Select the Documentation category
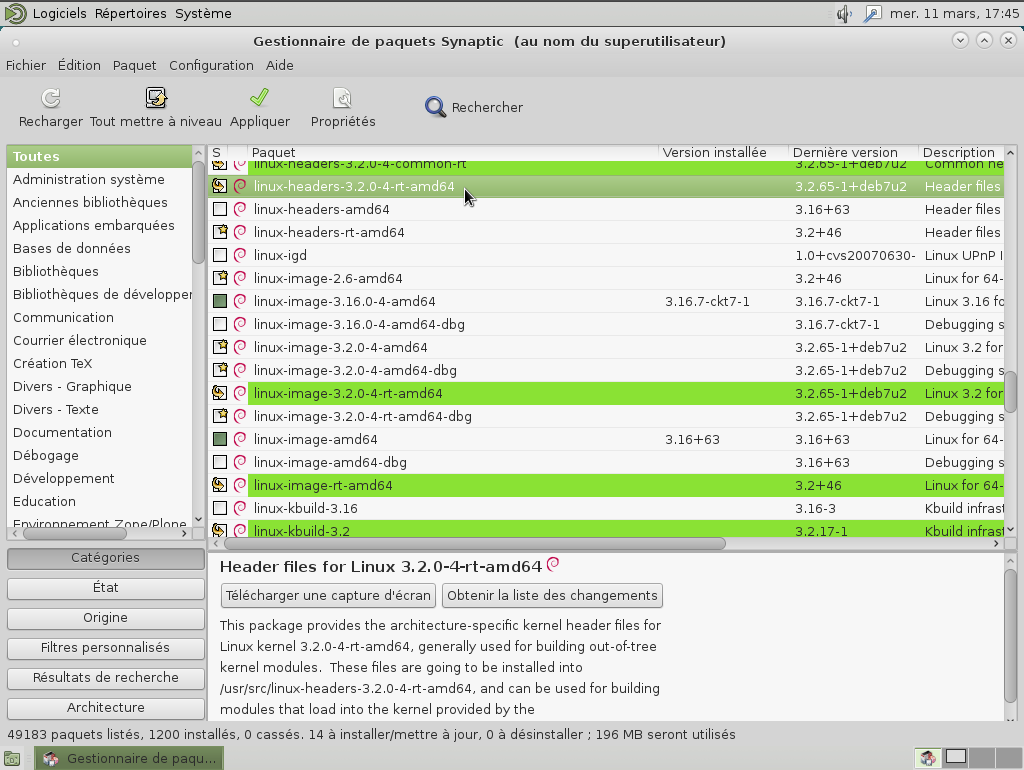Screen dimensions: 1024x770 coord(99,432)
